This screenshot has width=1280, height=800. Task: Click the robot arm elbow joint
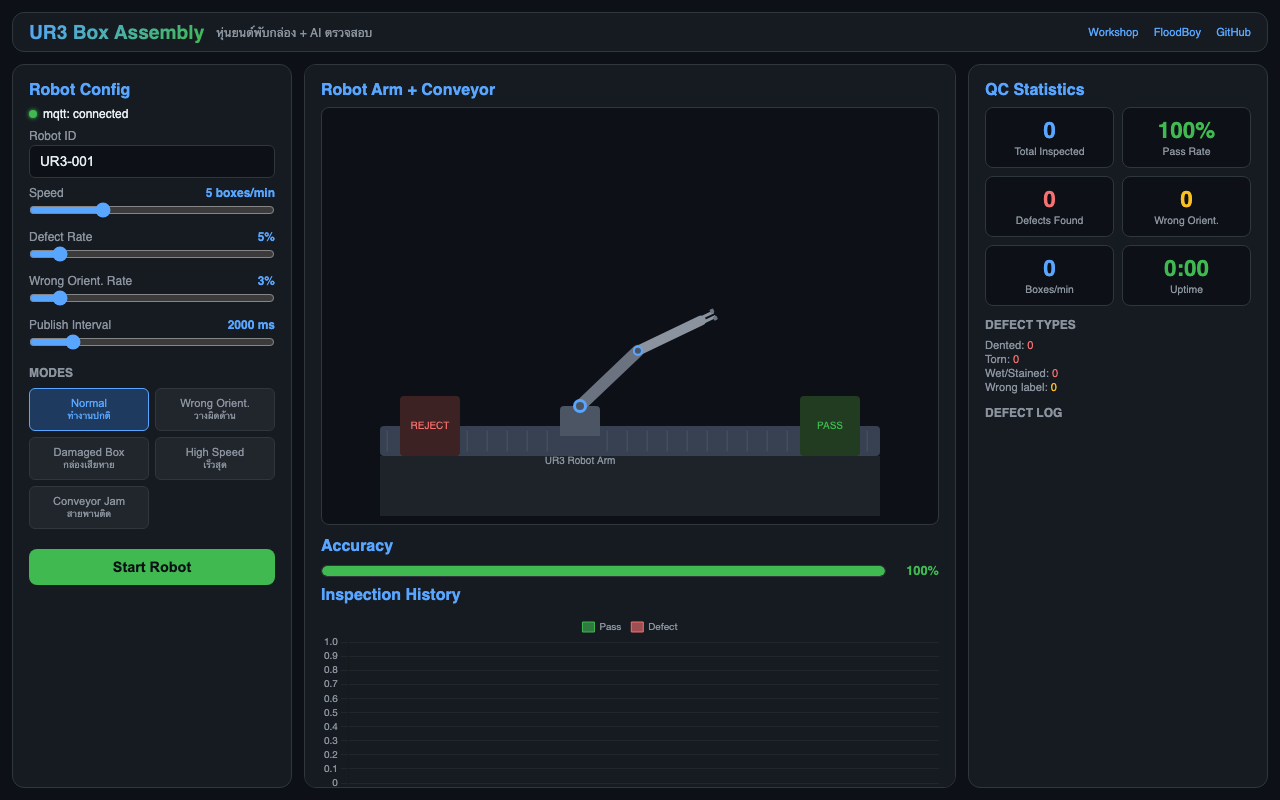click(637, 351)
